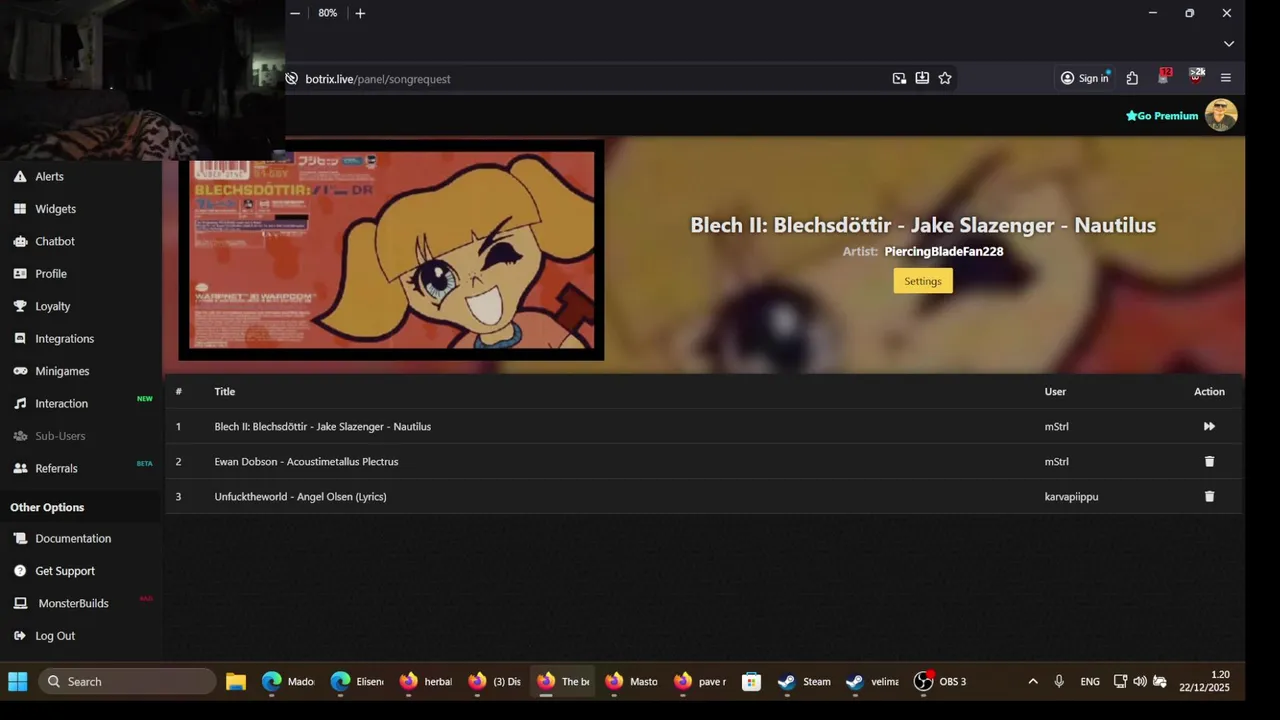Screen dimensions: 1280x720
Task: Switch to the Steam taskbar window
Action: point(805,682)
